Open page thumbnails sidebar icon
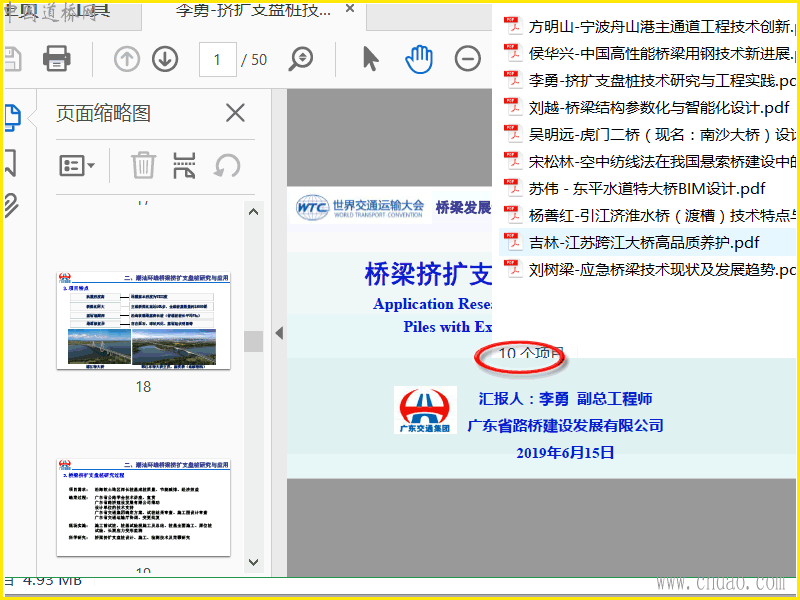800x600 pixels. coord(12,118)
